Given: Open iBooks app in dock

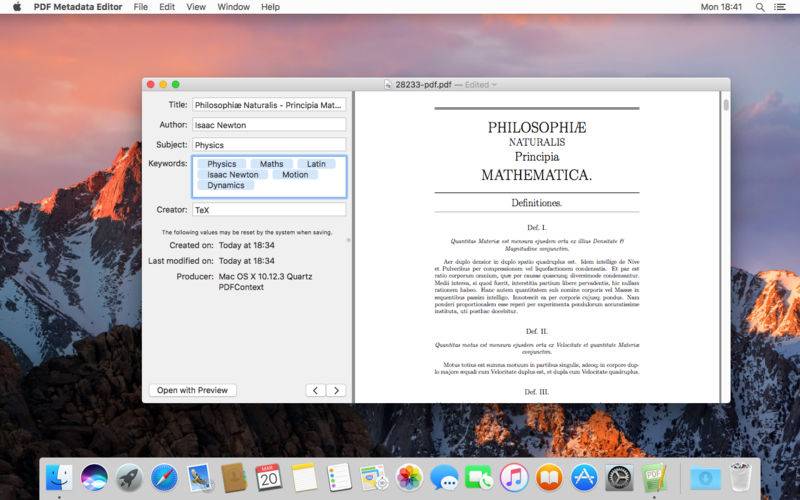Looking at the screenshot, I should [549, 478].
